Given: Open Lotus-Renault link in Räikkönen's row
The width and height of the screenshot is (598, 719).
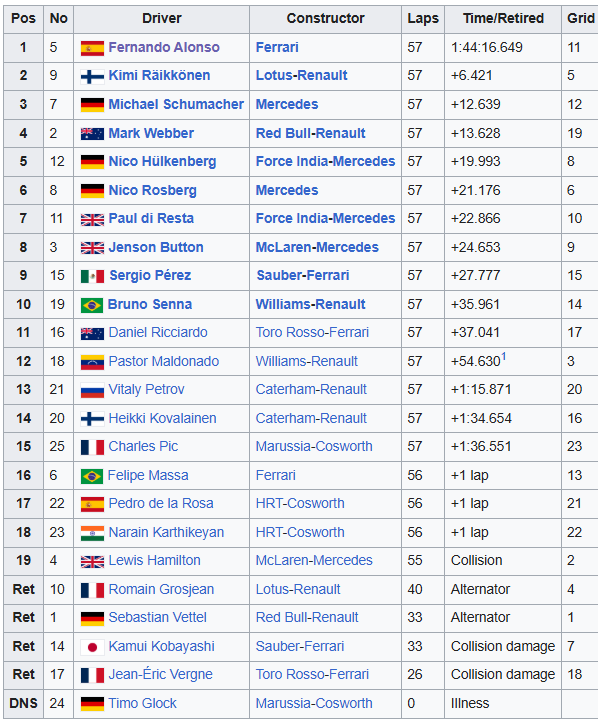Looking at the screenshot, I should 301,75.
